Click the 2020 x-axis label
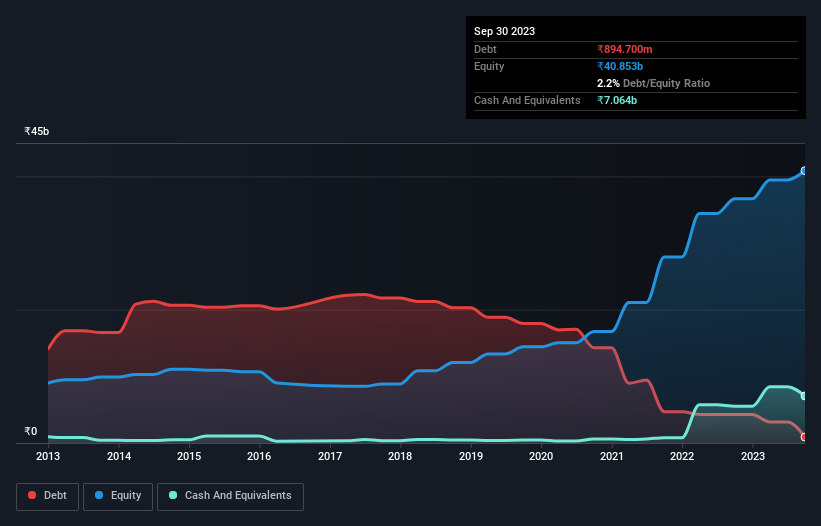Screen dimensions: 821x526 [x=541, y=456]
